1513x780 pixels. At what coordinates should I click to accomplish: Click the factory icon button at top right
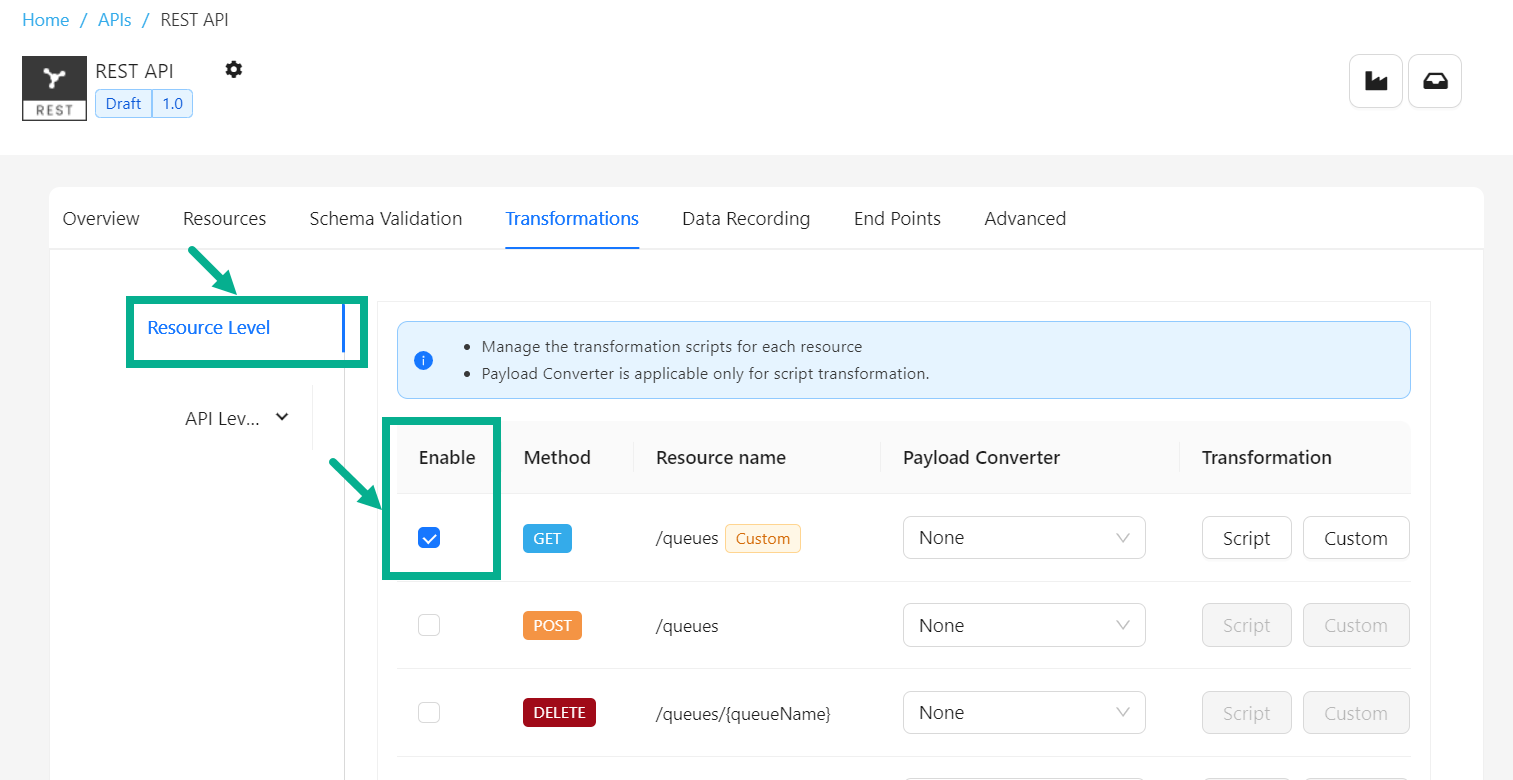tap(1376, 81)
